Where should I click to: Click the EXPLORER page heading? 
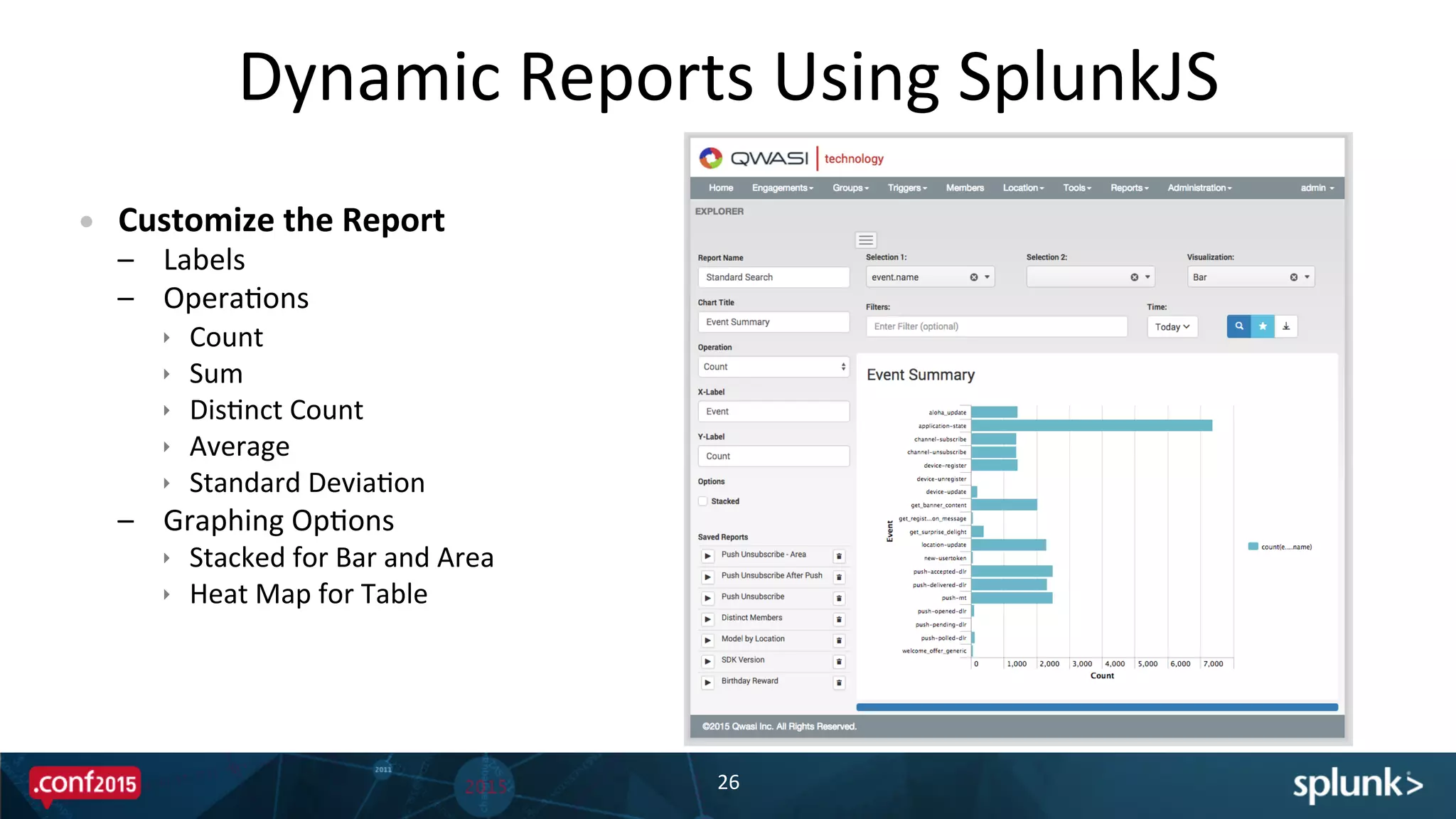[x=719, y=211]
